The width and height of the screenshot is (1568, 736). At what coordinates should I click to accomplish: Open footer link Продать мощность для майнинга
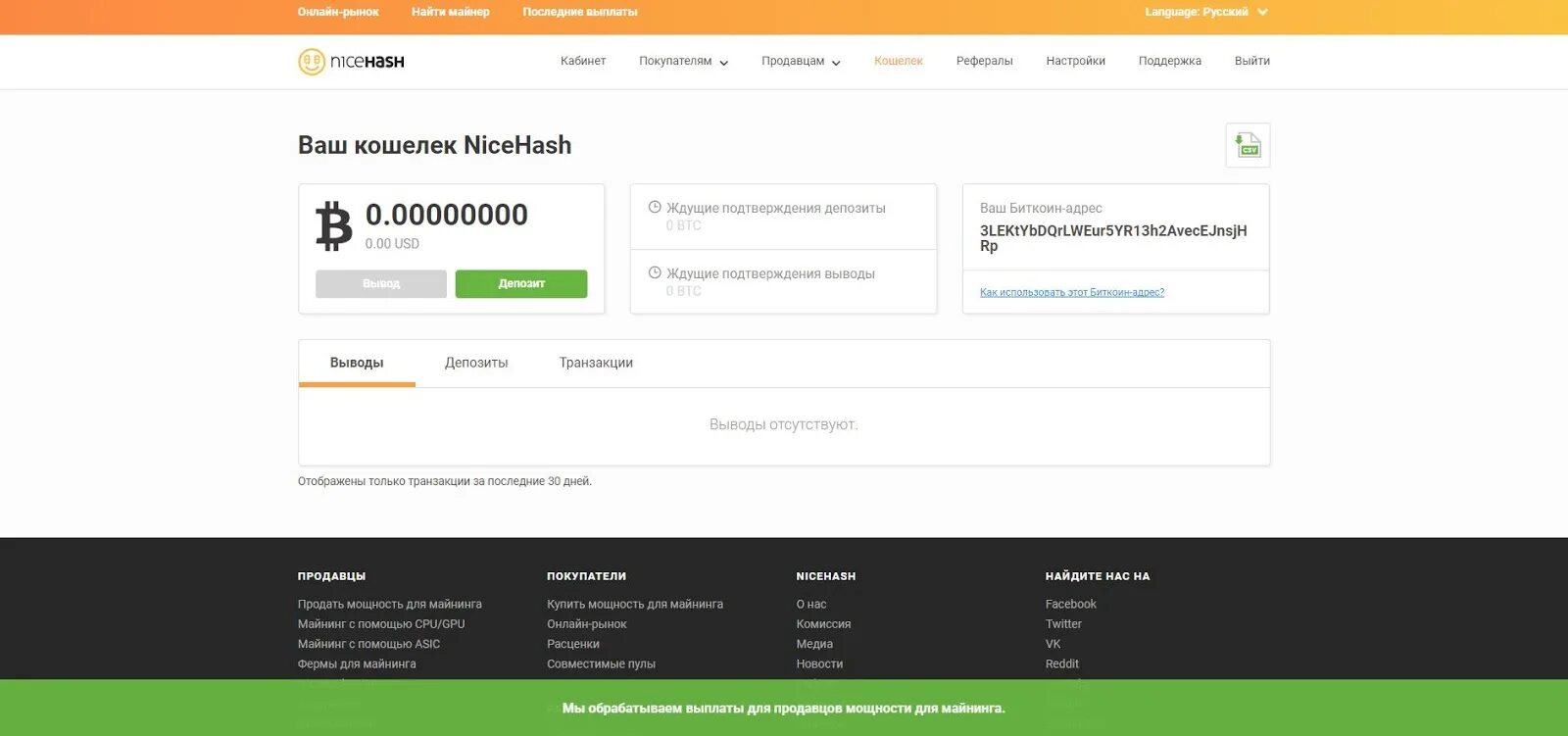pyautogui.click(x=390, y=605)
